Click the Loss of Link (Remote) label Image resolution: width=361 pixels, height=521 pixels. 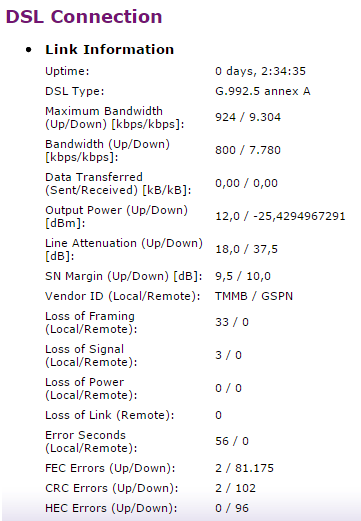click(110, 415)
